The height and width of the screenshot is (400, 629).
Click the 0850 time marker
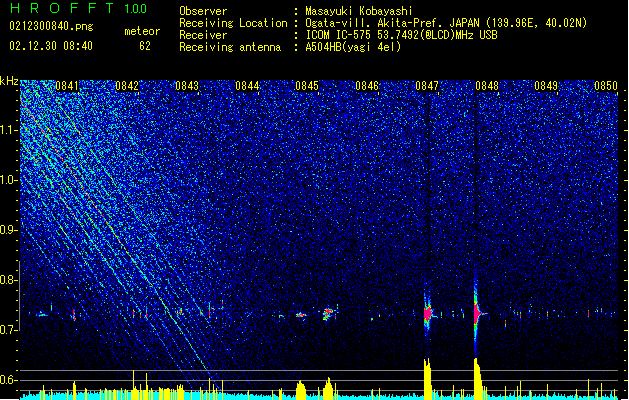(x=606, y=86)
